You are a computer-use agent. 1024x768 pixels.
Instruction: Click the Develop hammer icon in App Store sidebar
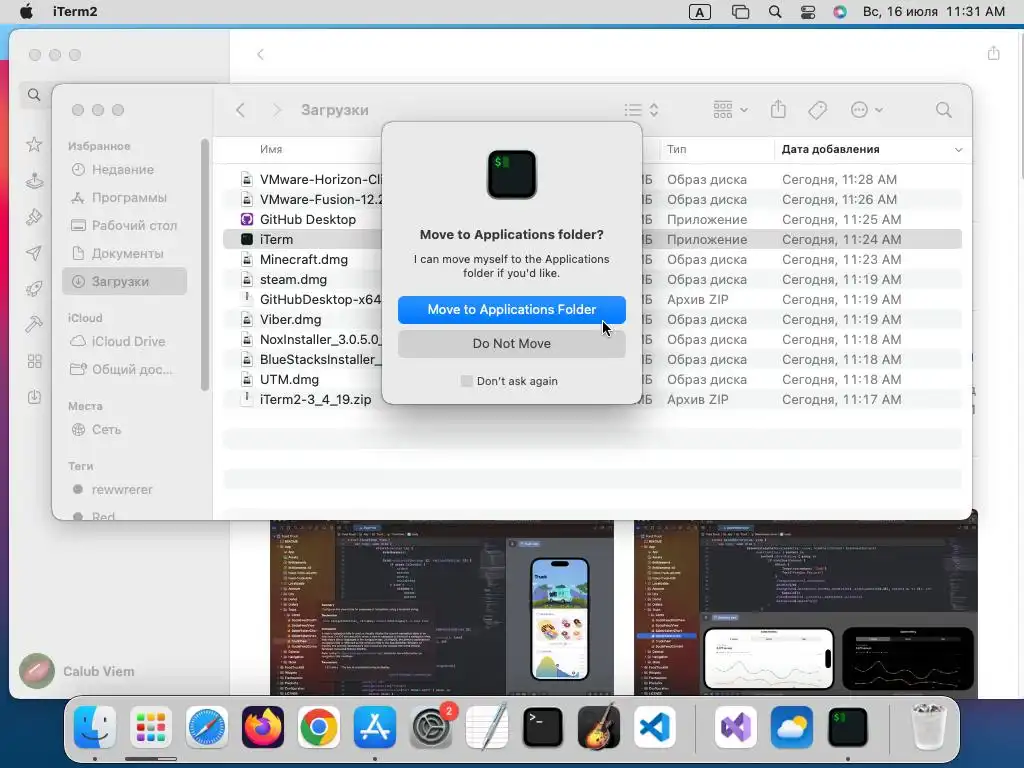pyautogui.click(x=34, y=324)
